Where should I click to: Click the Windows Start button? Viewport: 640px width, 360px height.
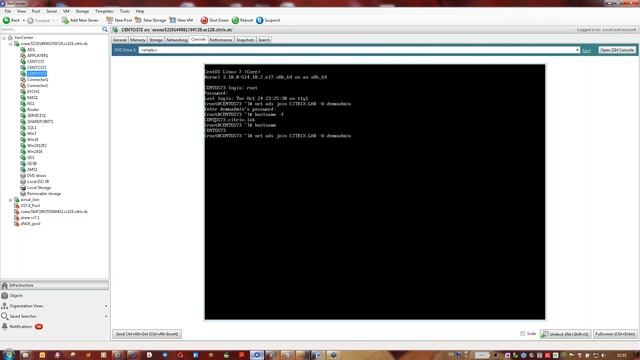pyautogui.click(x=9, y=355)
